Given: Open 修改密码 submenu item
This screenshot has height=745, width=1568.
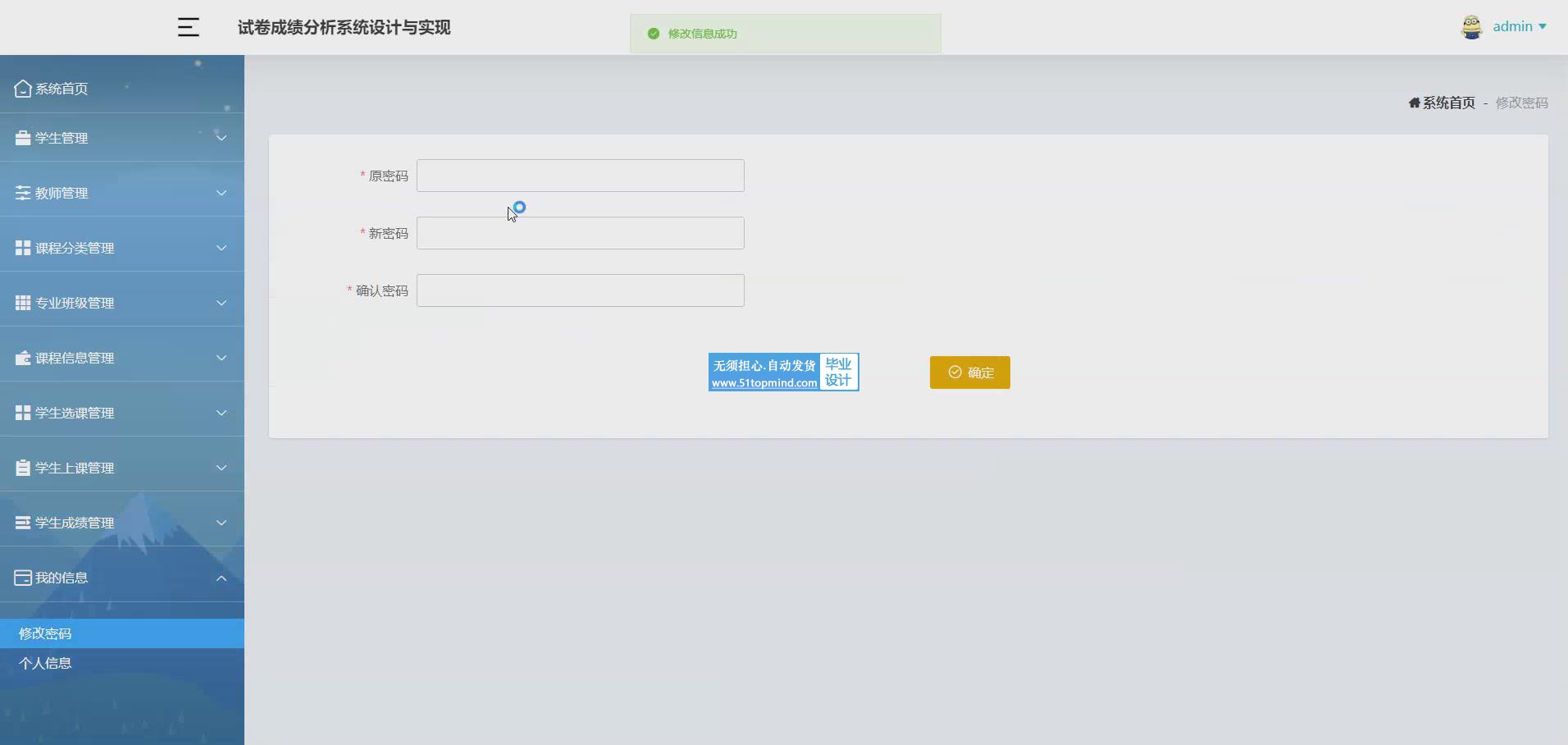Looking at the screenshot, I should click(x=122, y=633).
